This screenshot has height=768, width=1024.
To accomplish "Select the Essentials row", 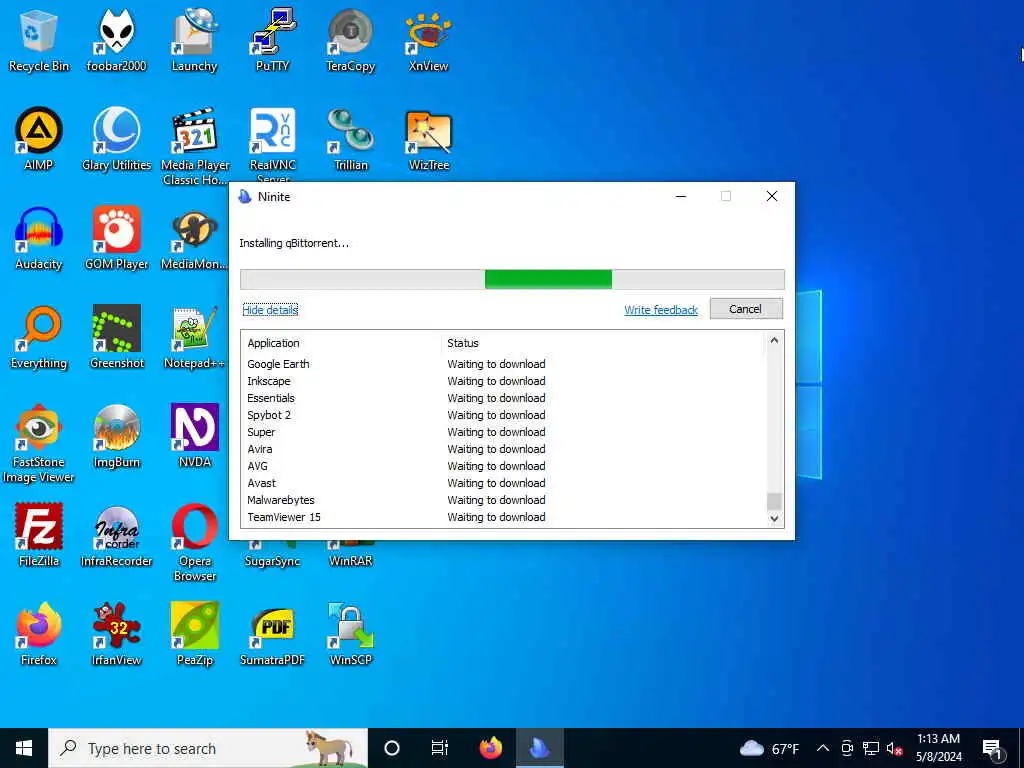I will tap(504, 398).
